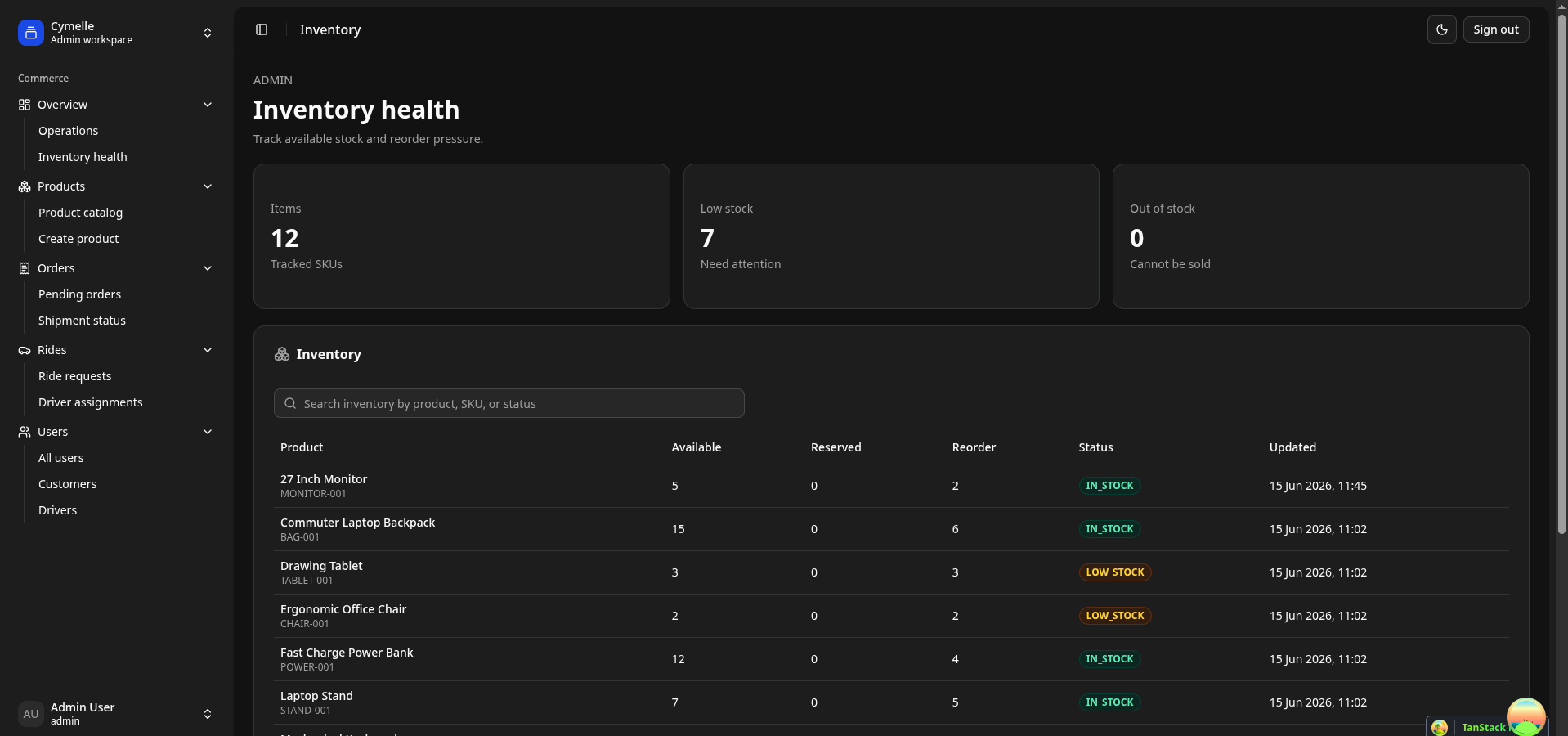The height and width of the screenshot is (736, 1568).
Task: Click the 27 Inch Monitor product name
Action: click(x=324, y=479)
